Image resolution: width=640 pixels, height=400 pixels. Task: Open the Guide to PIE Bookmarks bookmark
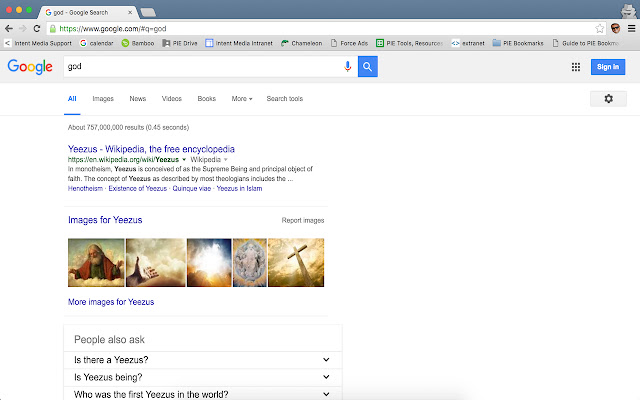click(586, 43)
